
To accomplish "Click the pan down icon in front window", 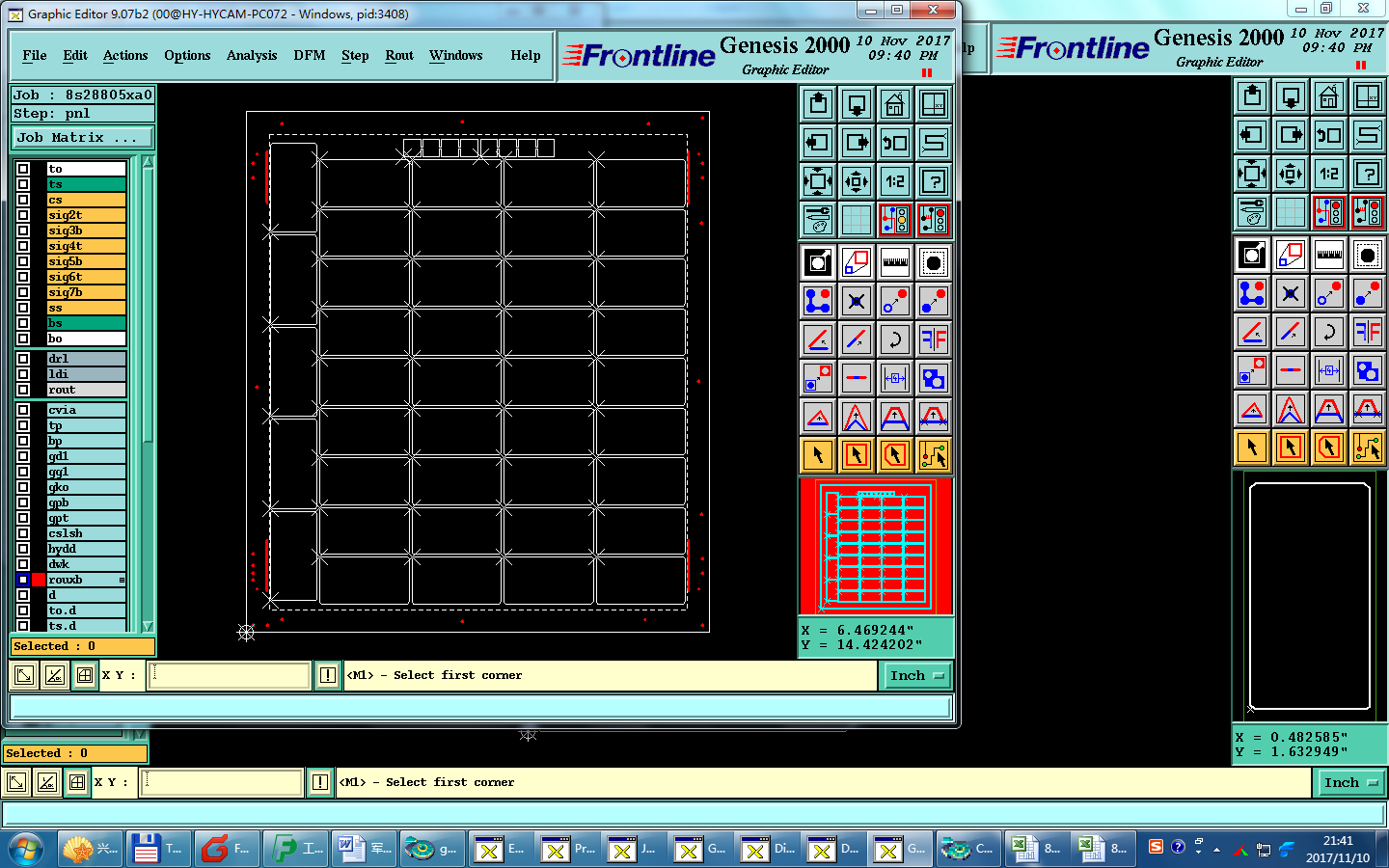I will coord(857,103).
